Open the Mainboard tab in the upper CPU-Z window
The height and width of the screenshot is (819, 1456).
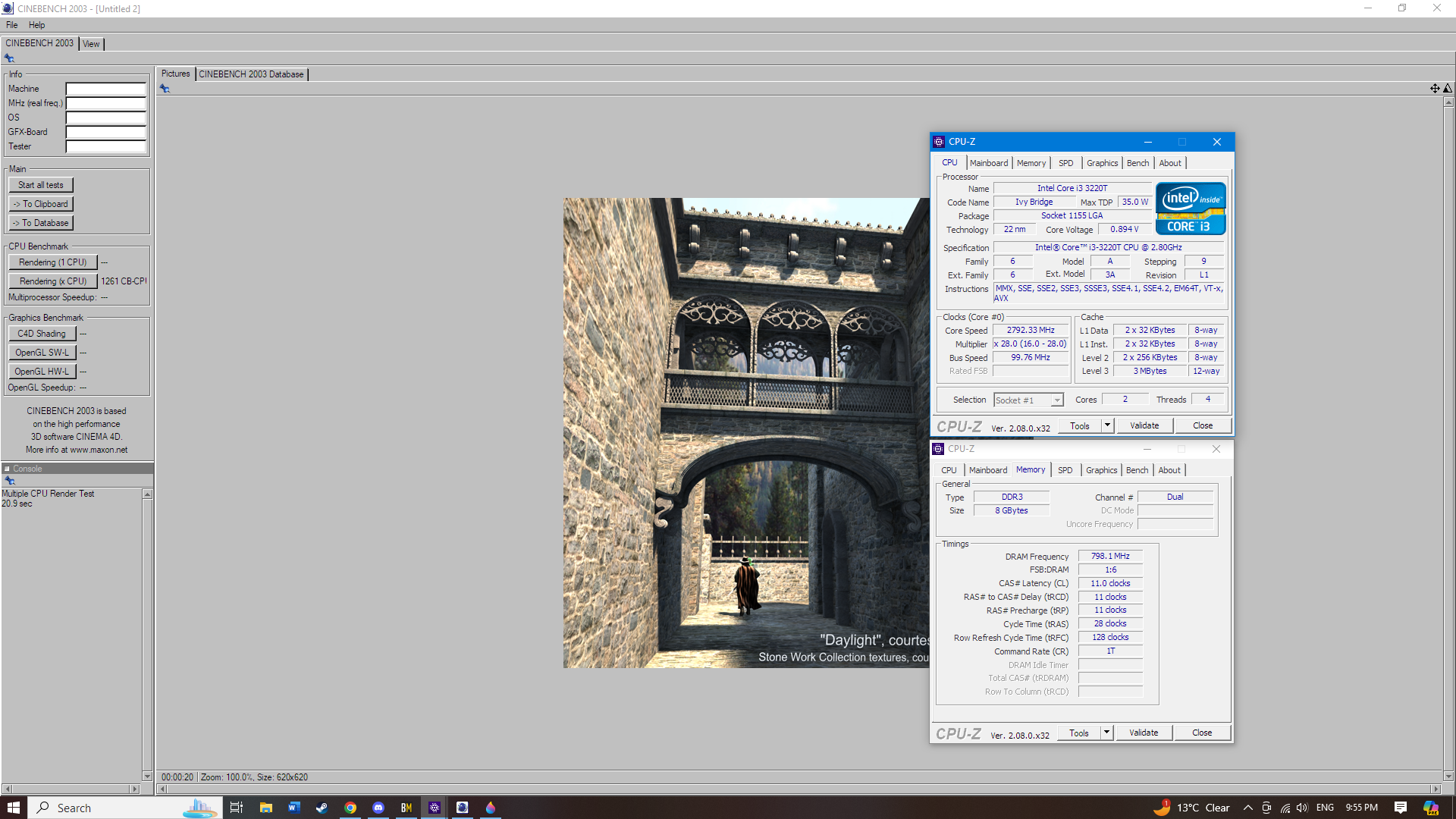(x=989, y=163)
